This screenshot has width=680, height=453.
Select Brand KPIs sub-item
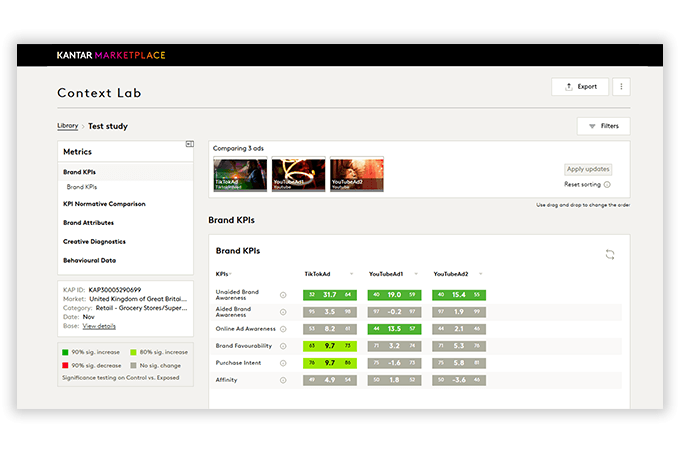pos(82,187)
